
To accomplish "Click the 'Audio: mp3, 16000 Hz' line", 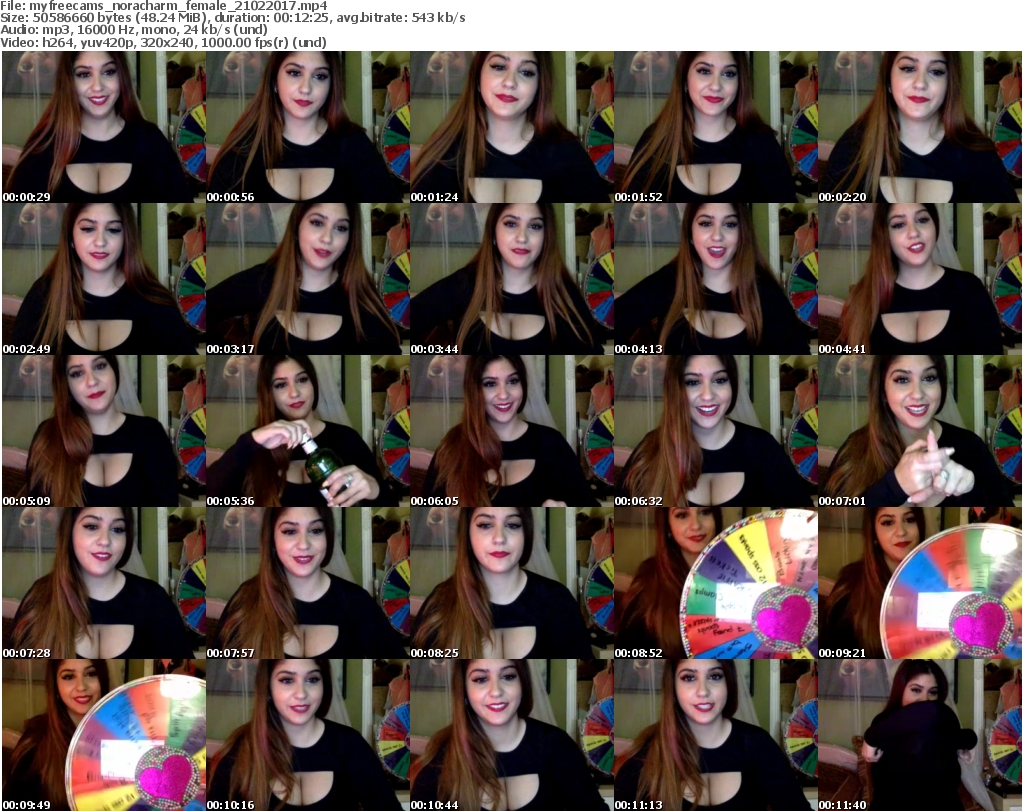I will 134,30.
